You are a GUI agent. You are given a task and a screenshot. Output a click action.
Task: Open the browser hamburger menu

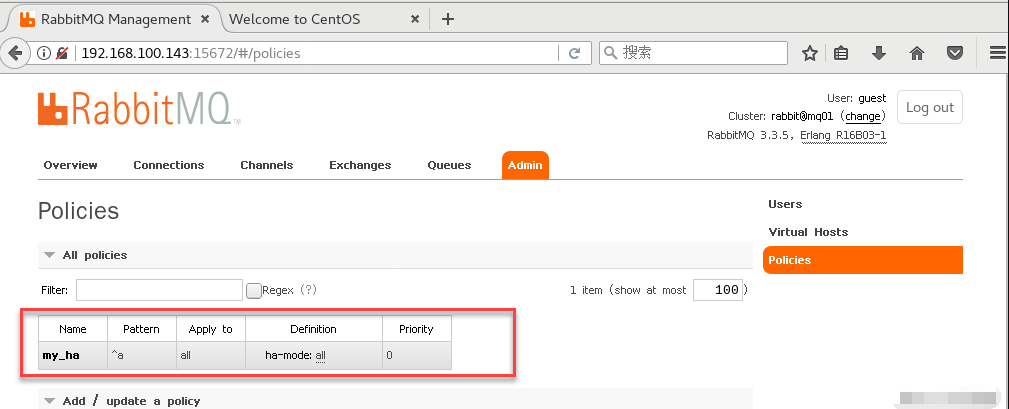[x=997, y=53]
